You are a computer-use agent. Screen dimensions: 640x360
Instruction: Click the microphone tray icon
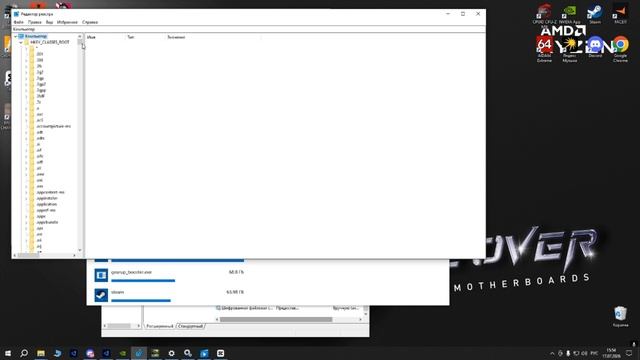tap(568, 353)
